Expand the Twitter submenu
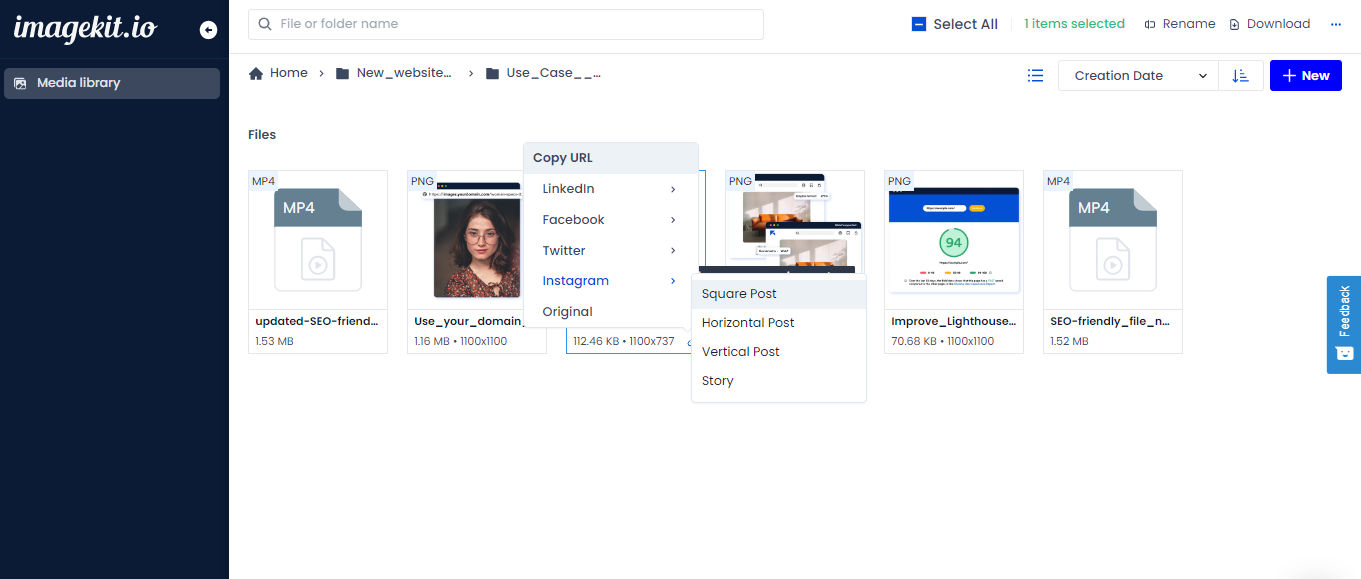Viewport: 1361px width, 579px height. [611, 251]
